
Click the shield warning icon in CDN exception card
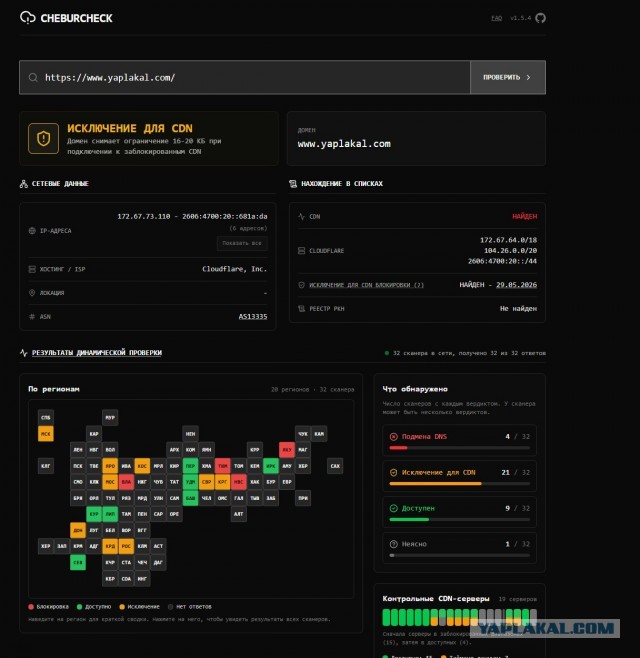(x=44, y=138)
